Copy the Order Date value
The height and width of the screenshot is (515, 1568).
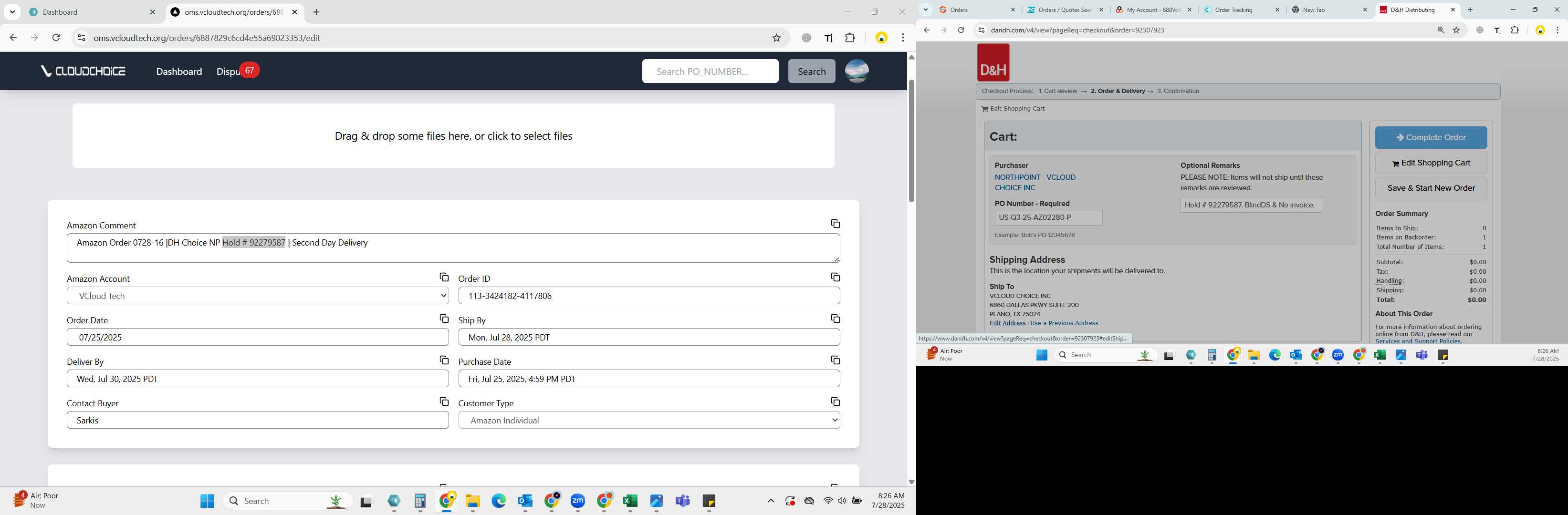coord(444,319)
